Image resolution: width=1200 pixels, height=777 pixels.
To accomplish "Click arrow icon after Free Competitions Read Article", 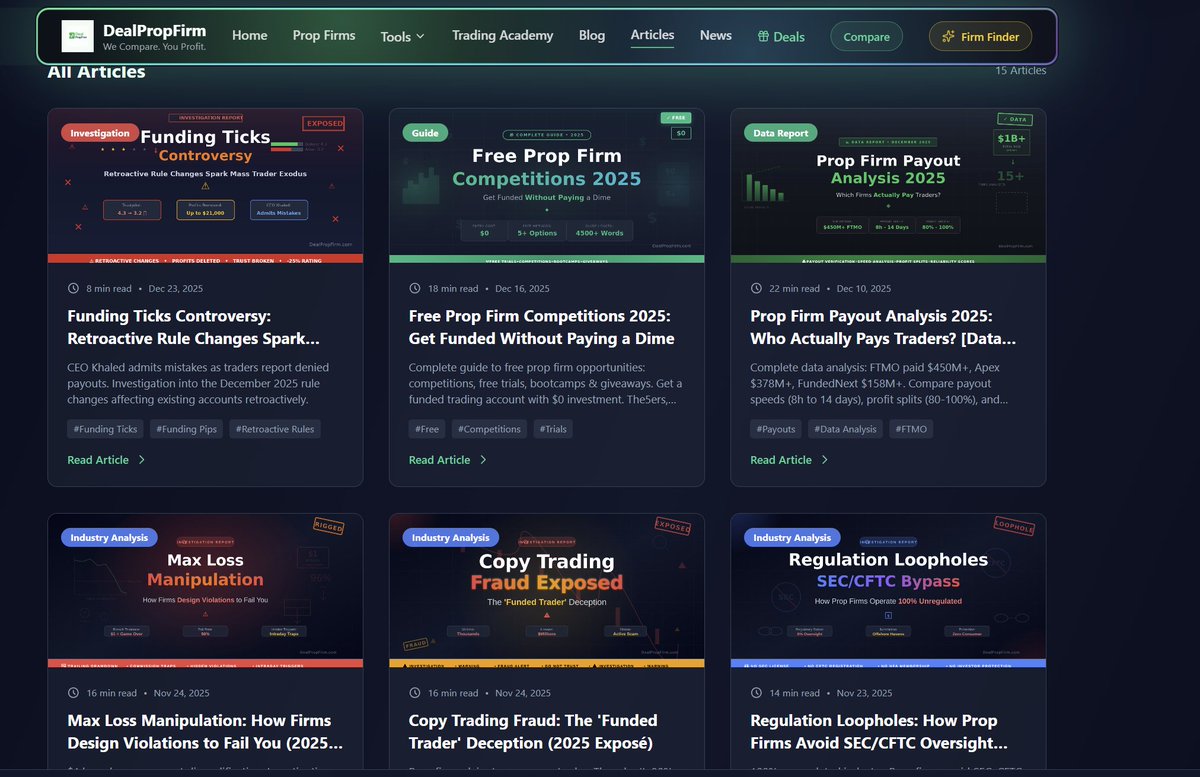I will 483,460.
